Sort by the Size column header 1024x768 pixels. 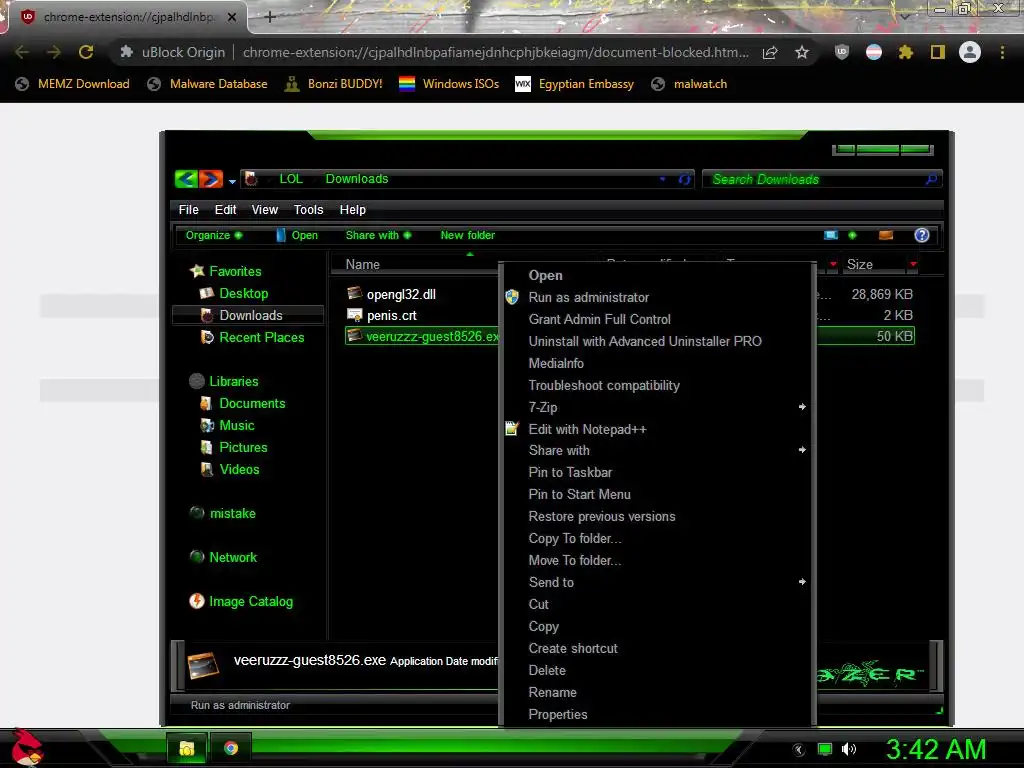coord(859,264)
